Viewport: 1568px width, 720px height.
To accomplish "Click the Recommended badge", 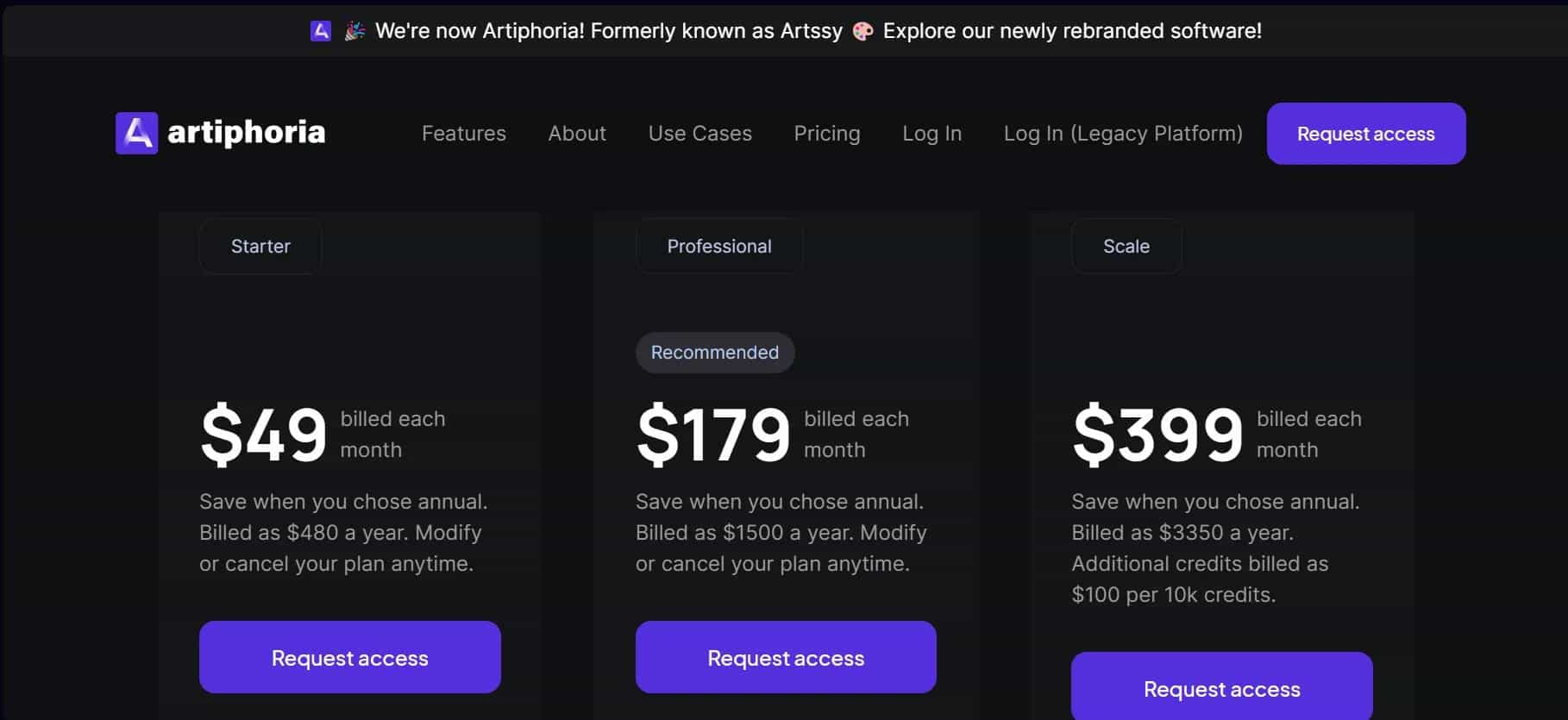I will pos(714,353).
